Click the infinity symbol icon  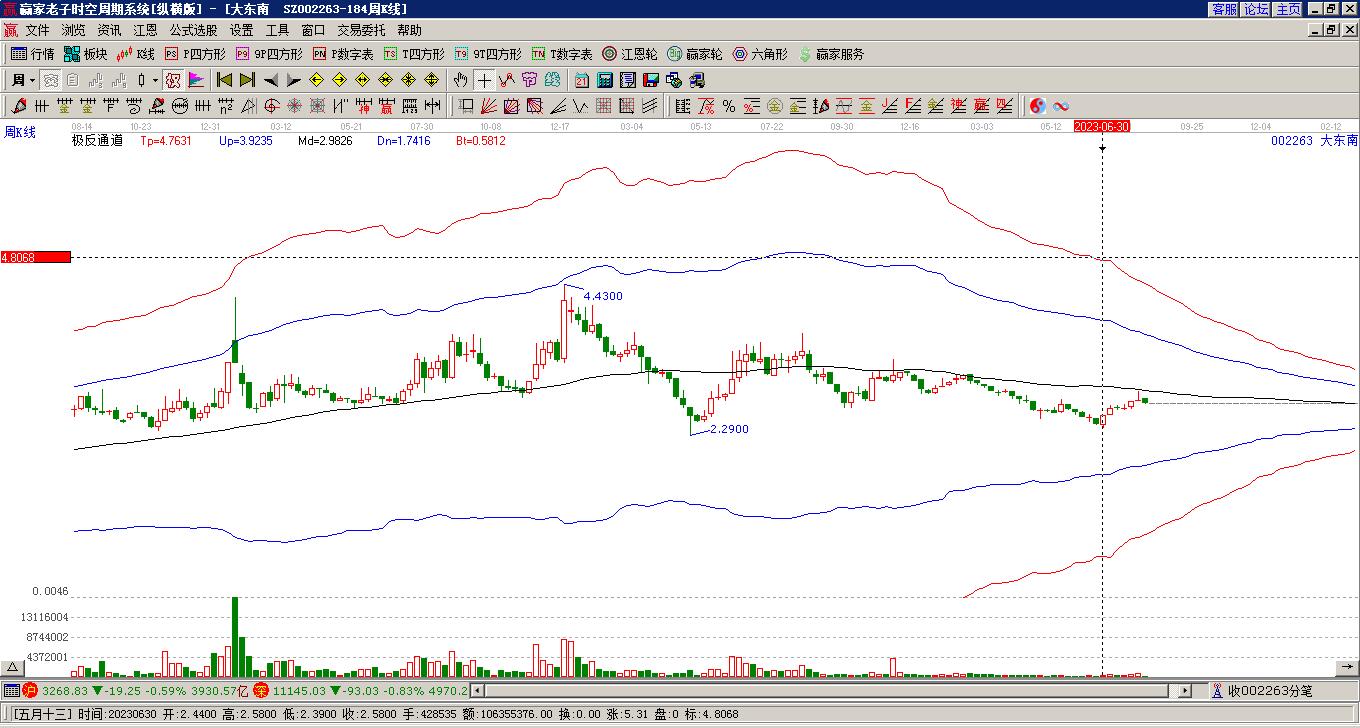click(x=1061, y=106)
